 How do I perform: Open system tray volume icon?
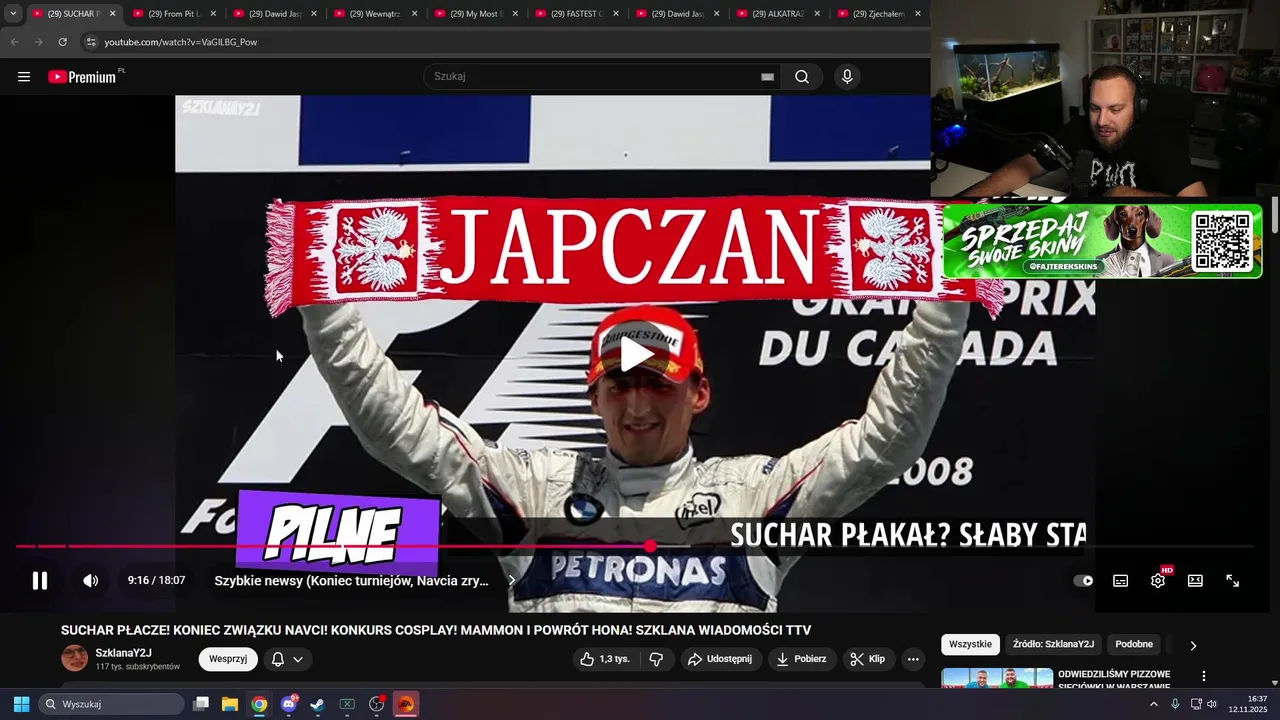tap(1212, 704)
